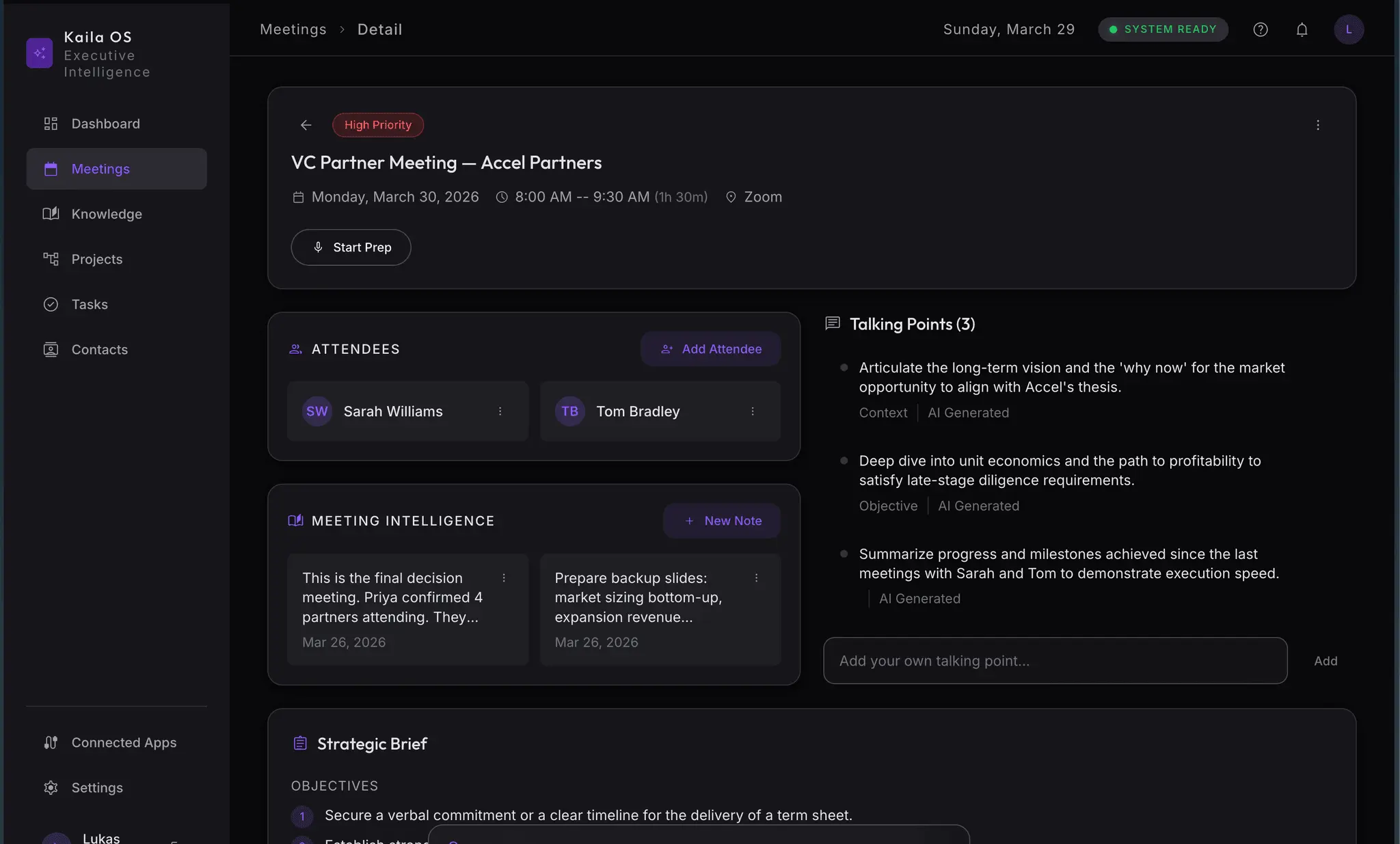
Task: Click the Detail breadcrumb text
Action: [x=379, y=29]
